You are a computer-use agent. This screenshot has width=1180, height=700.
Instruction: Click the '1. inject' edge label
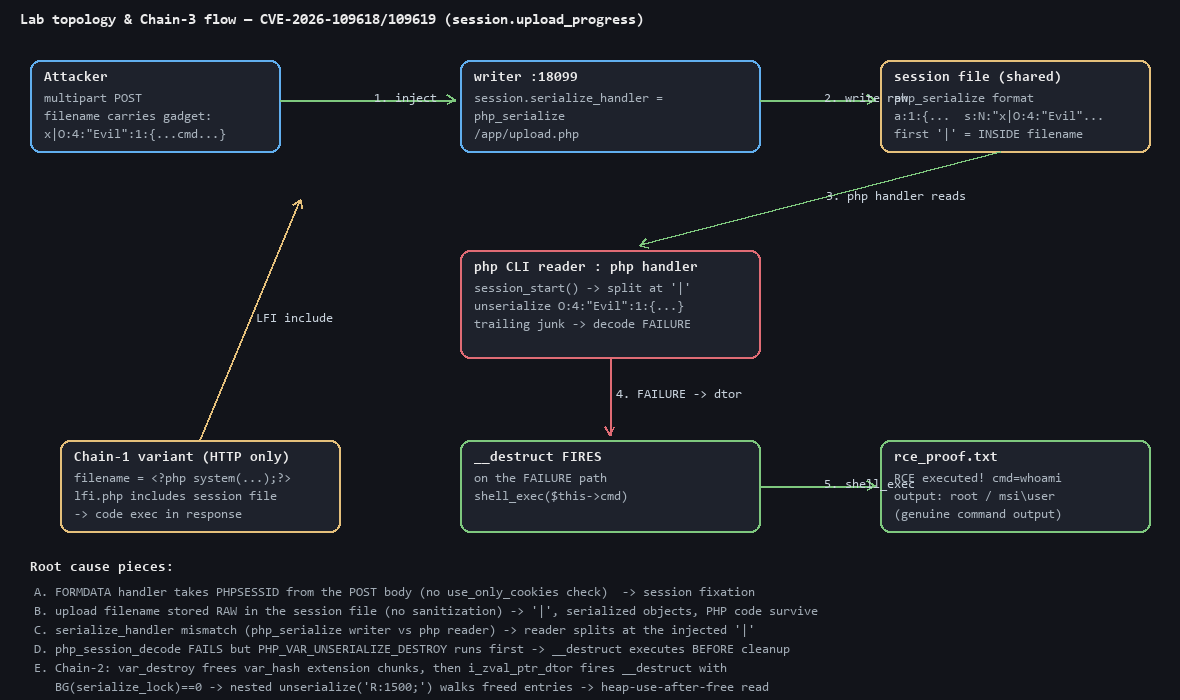[x=405, y=98]
